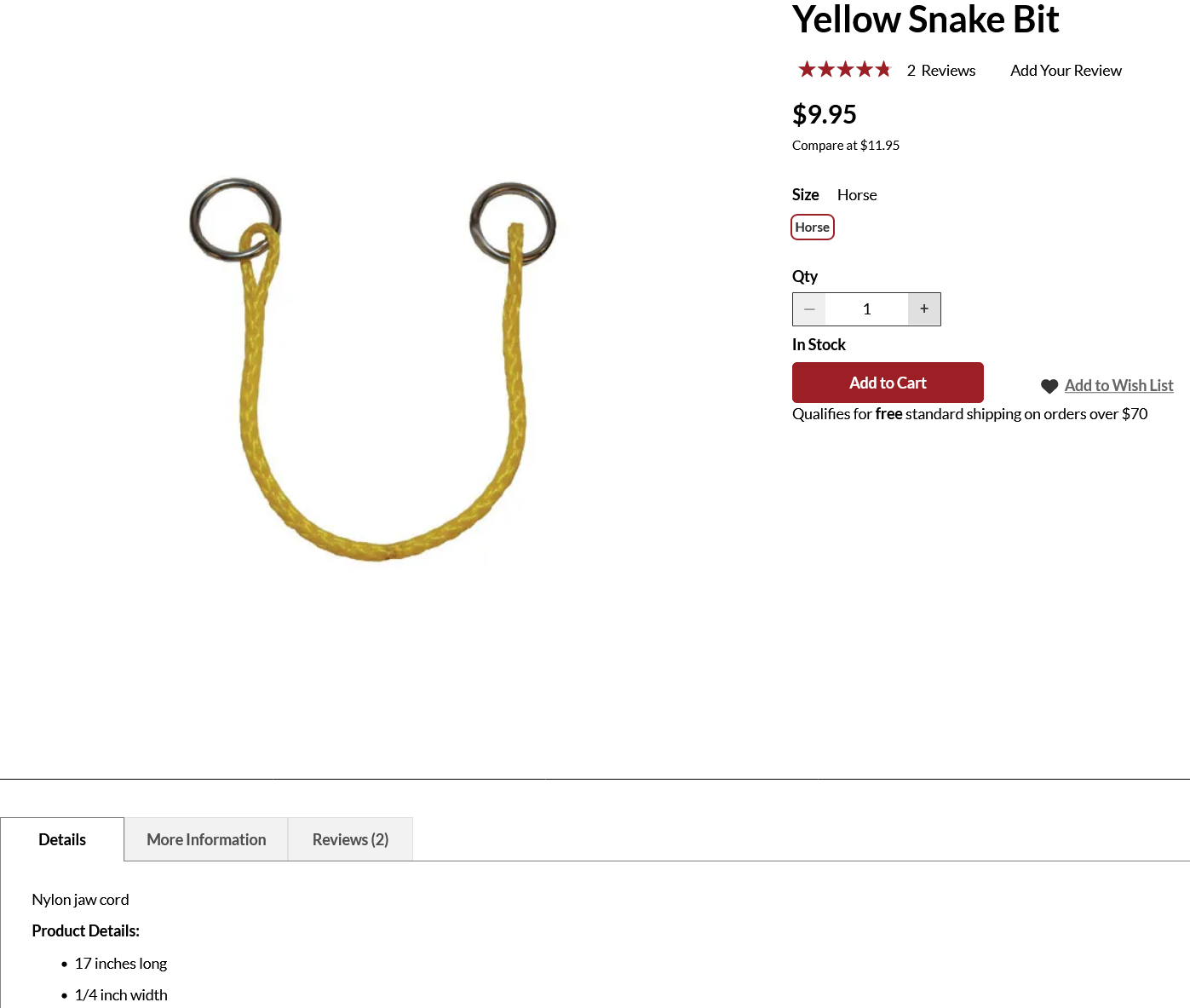
Task: Click the free standard shipping notice
Action: (x=969, y=414)
